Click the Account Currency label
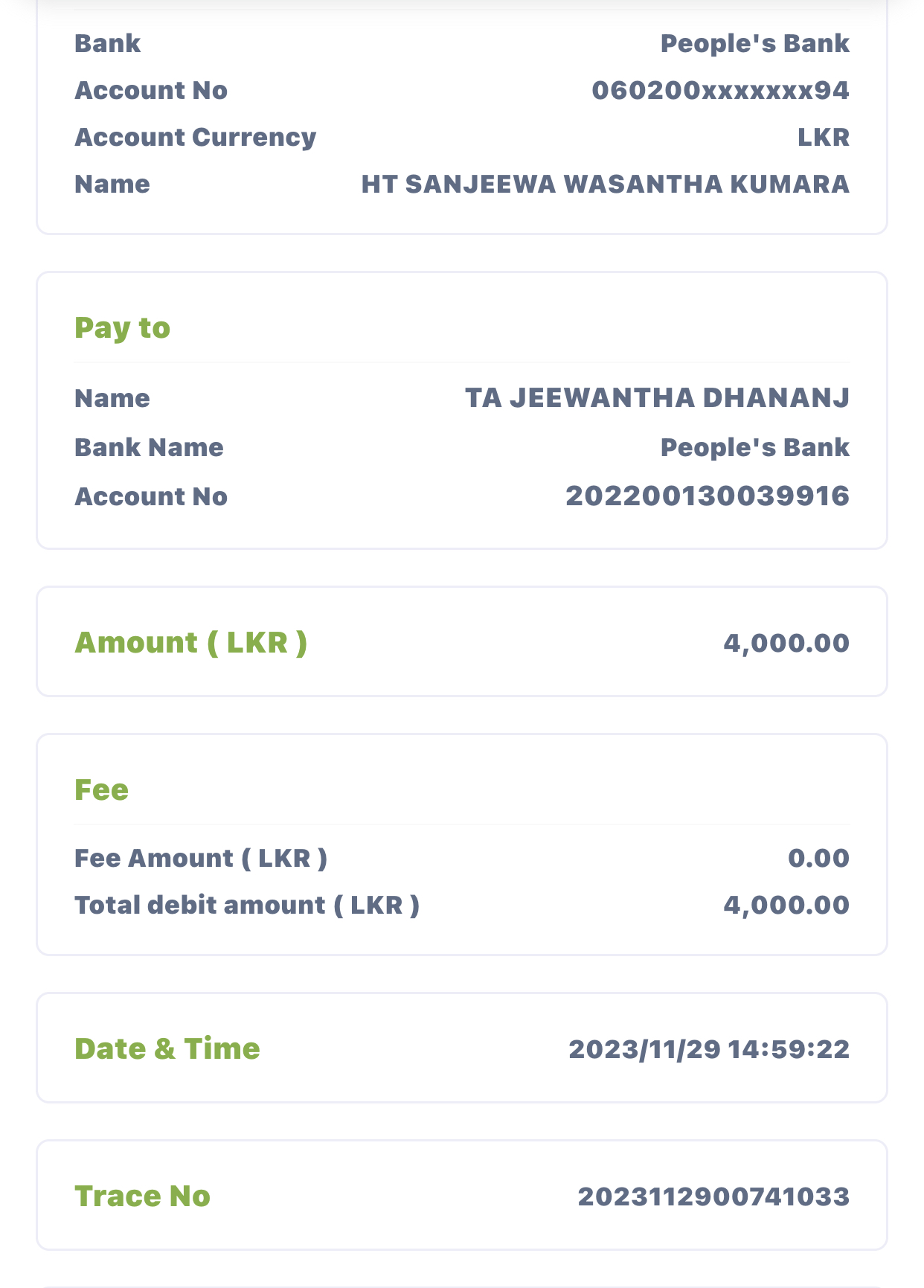 tap(195, 138)
